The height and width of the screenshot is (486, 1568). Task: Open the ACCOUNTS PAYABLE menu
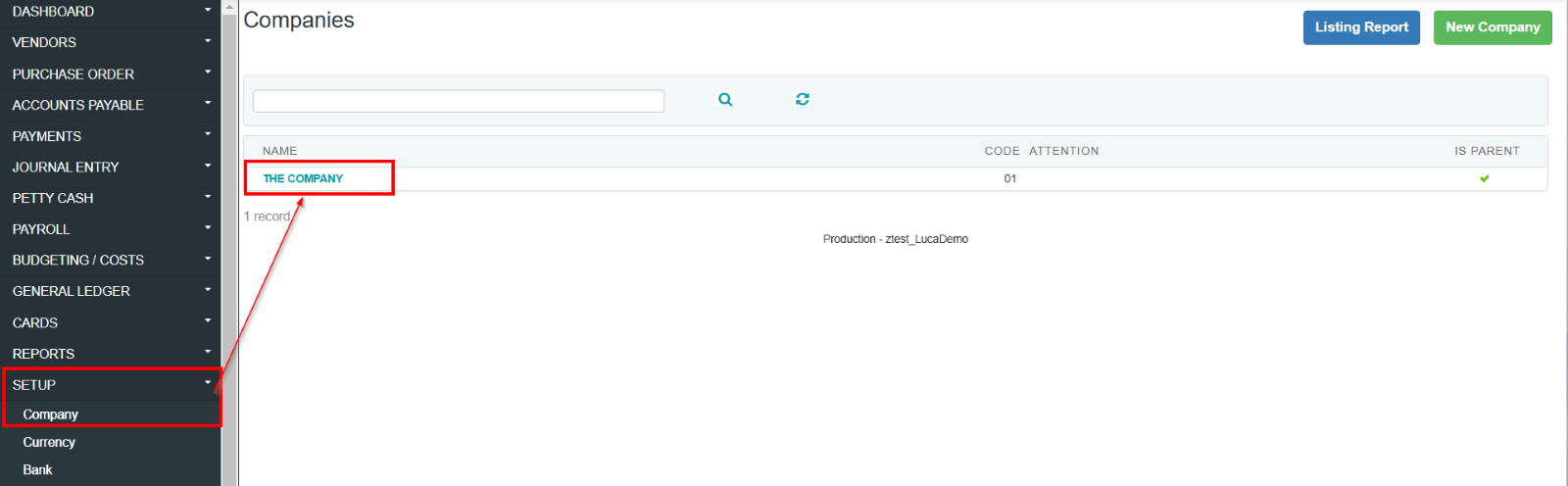pos(77,105)
